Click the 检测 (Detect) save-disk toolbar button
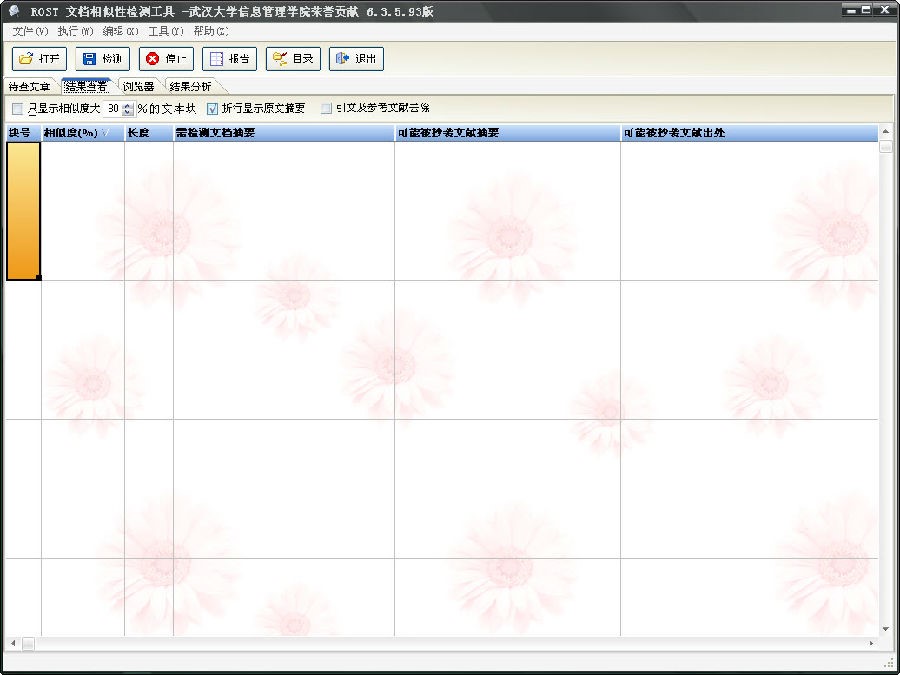The width and height of the screenshot is (900, 675). pos(102,59)
